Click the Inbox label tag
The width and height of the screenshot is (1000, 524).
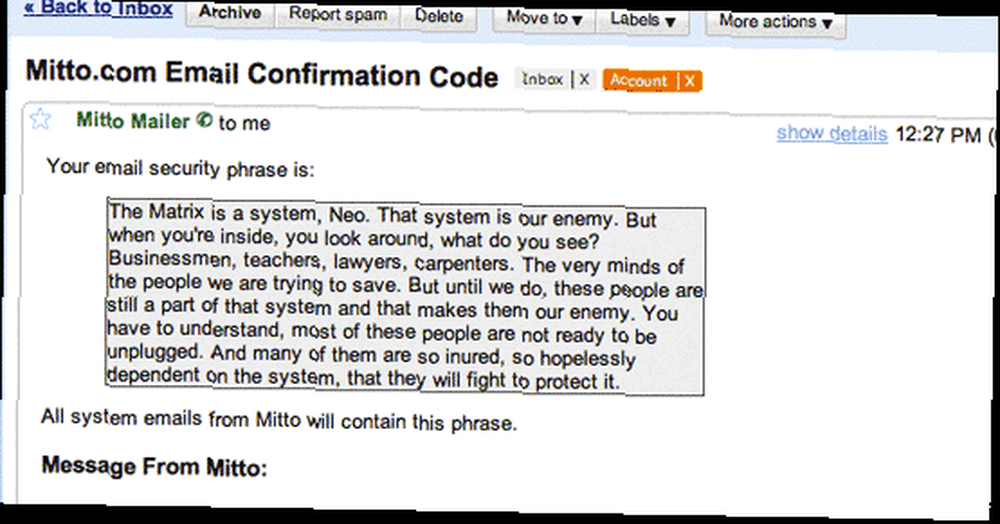[x=543, y=79]
